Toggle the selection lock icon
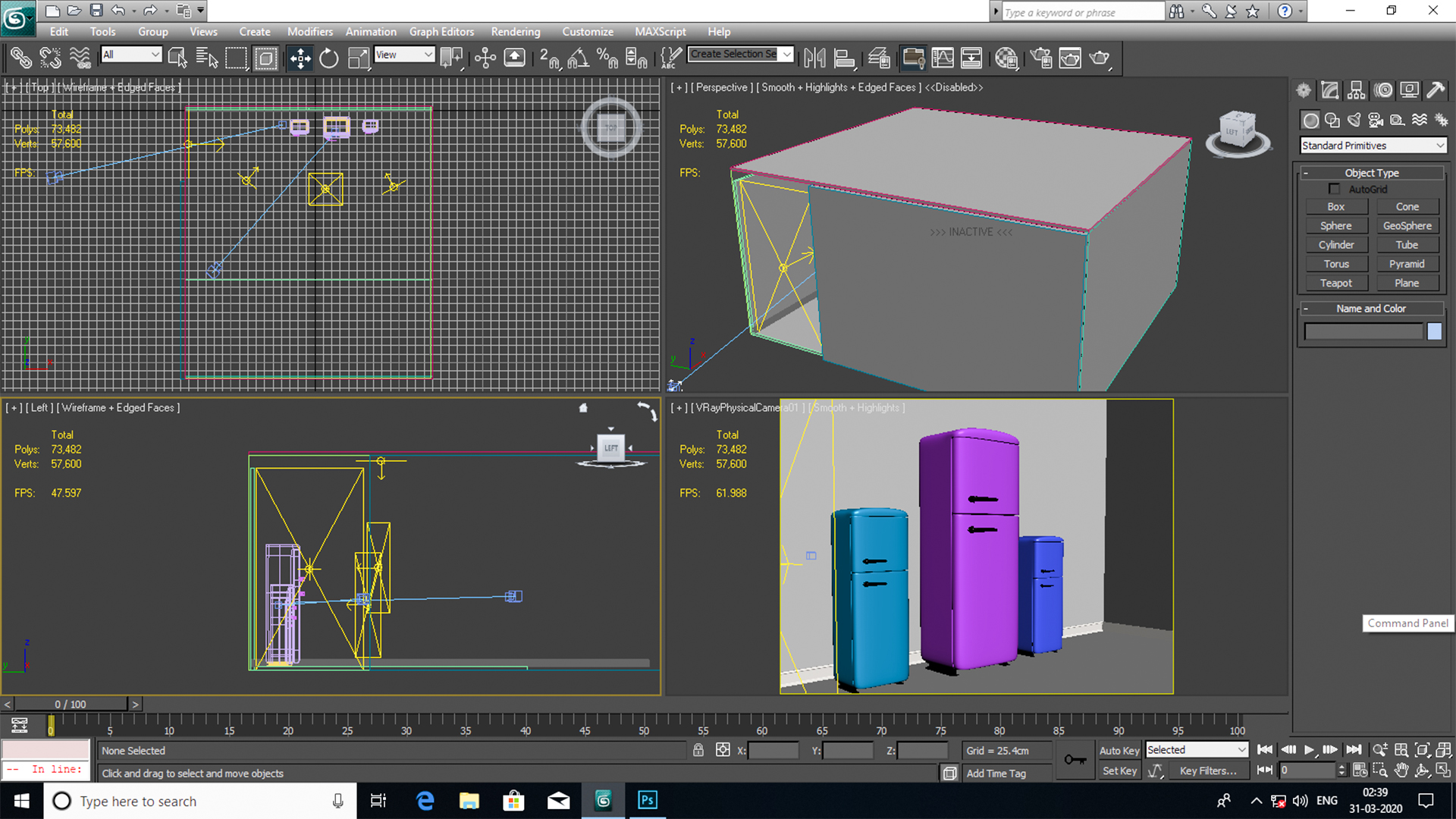1456x819 pixels. tap(698, 751)
